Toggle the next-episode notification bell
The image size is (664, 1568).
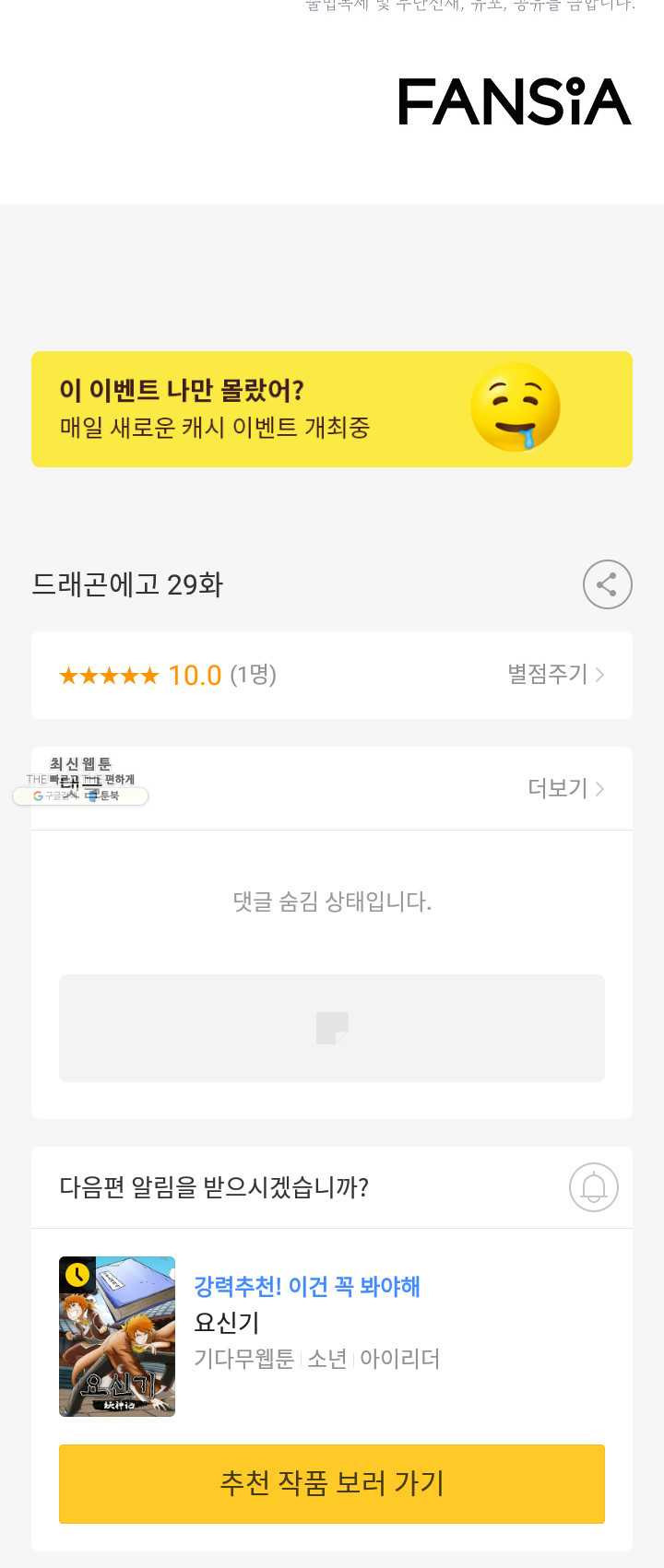(x=593, y=1187)
